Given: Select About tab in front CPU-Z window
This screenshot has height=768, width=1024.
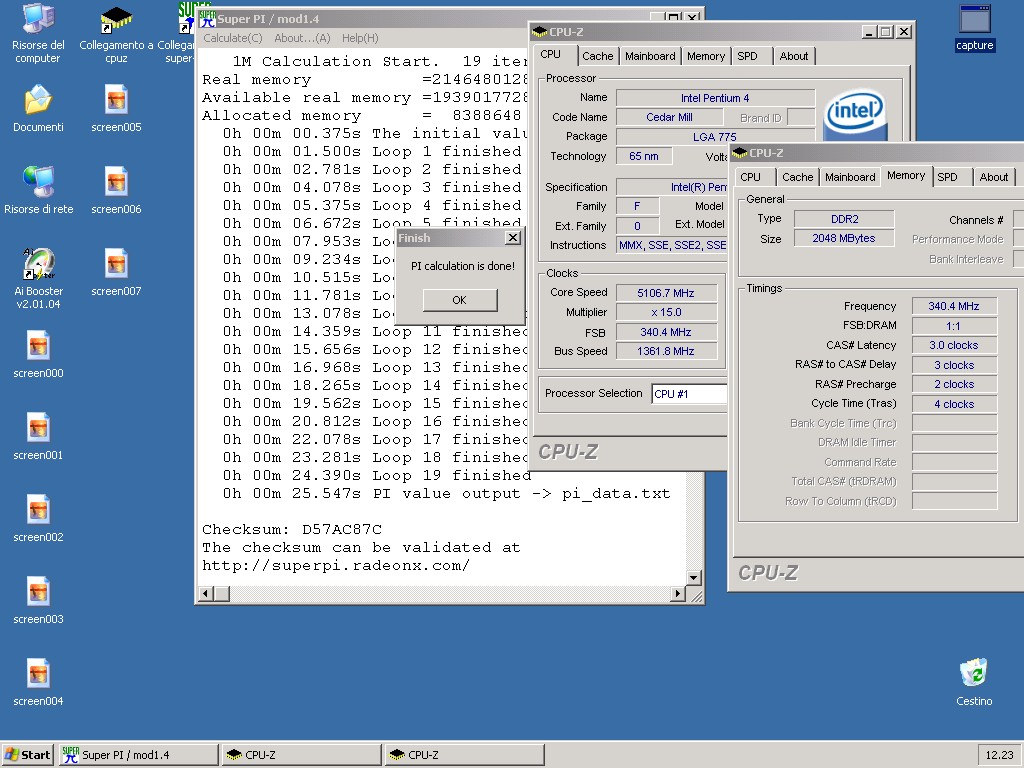Looking at the screenshot, I should (x=993, y=177).
